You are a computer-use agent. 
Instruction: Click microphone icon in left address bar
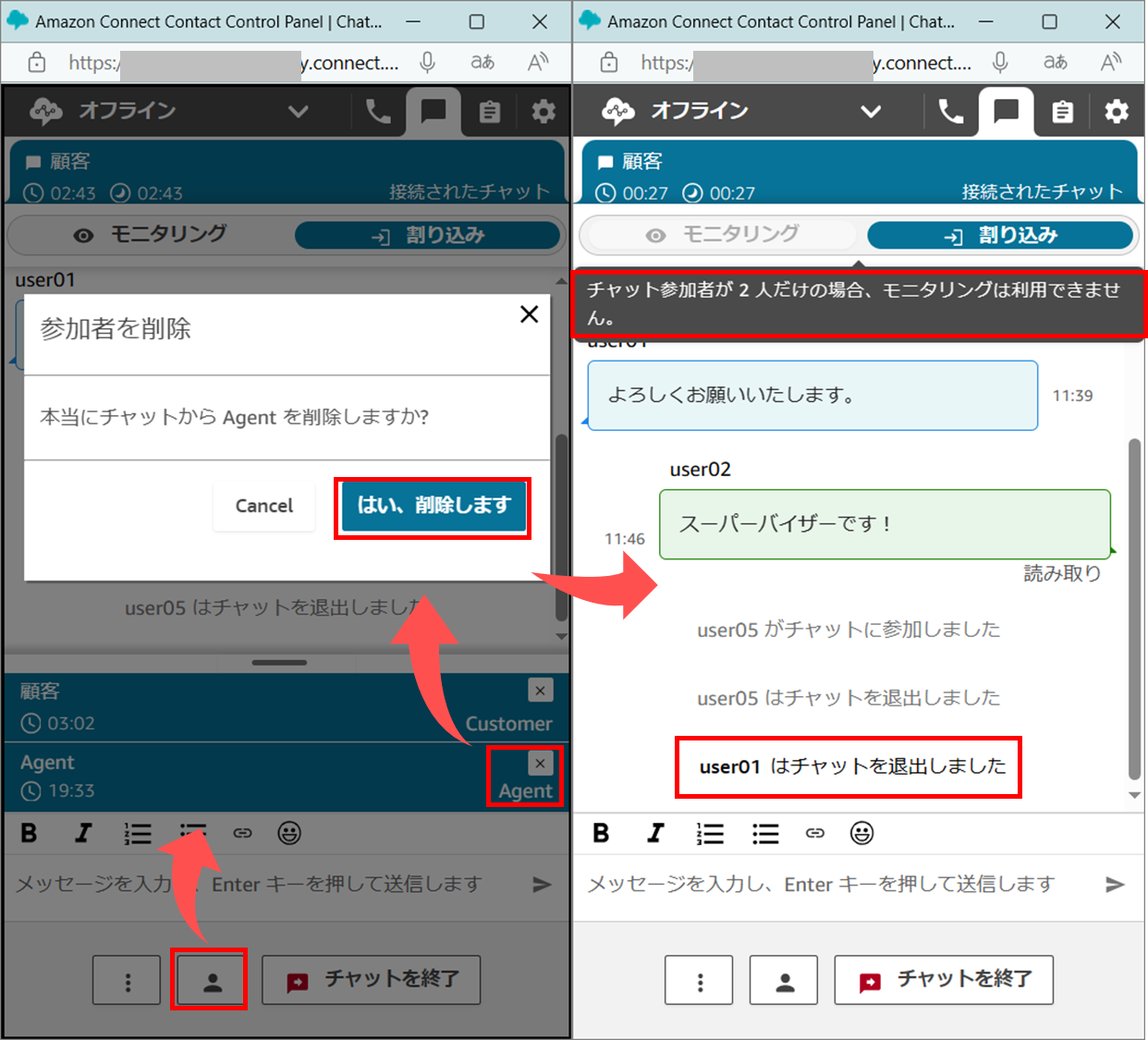(427, 63)
